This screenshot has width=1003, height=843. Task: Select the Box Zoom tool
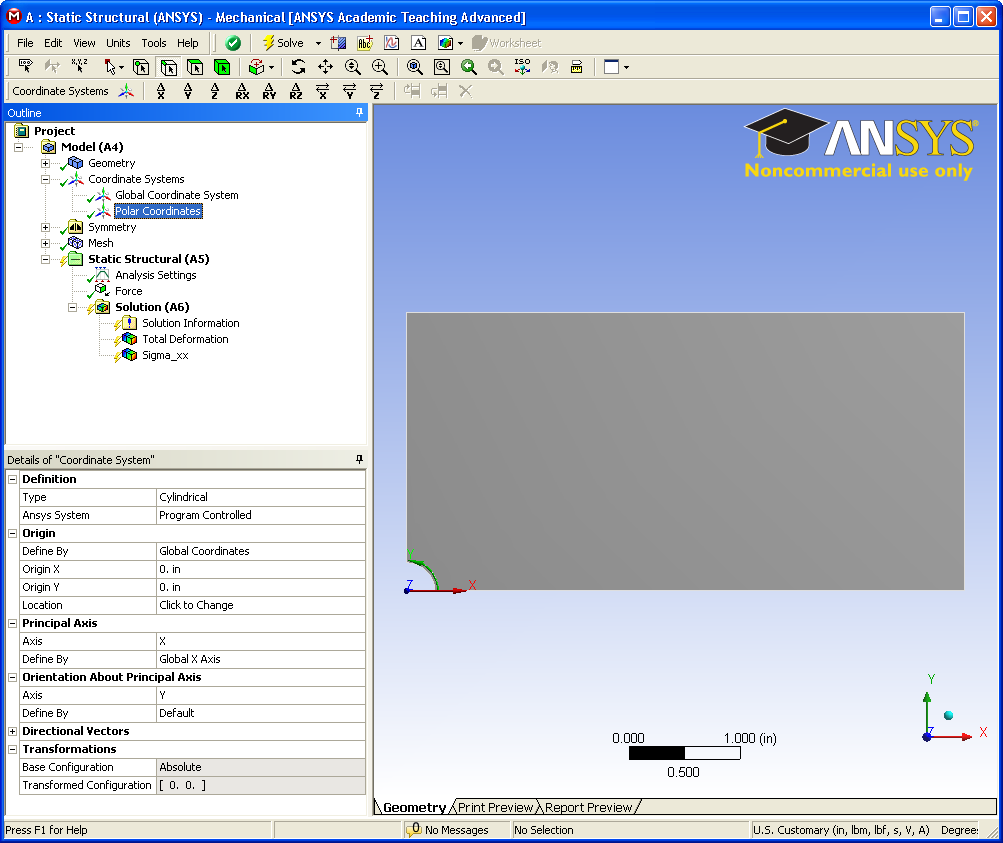(x=380, y=67)
